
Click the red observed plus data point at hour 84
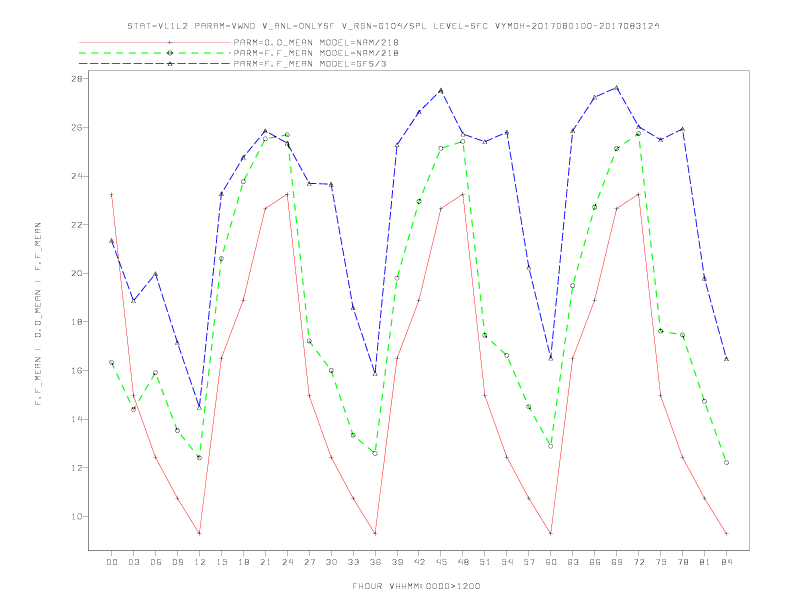[x=726, y=533]
